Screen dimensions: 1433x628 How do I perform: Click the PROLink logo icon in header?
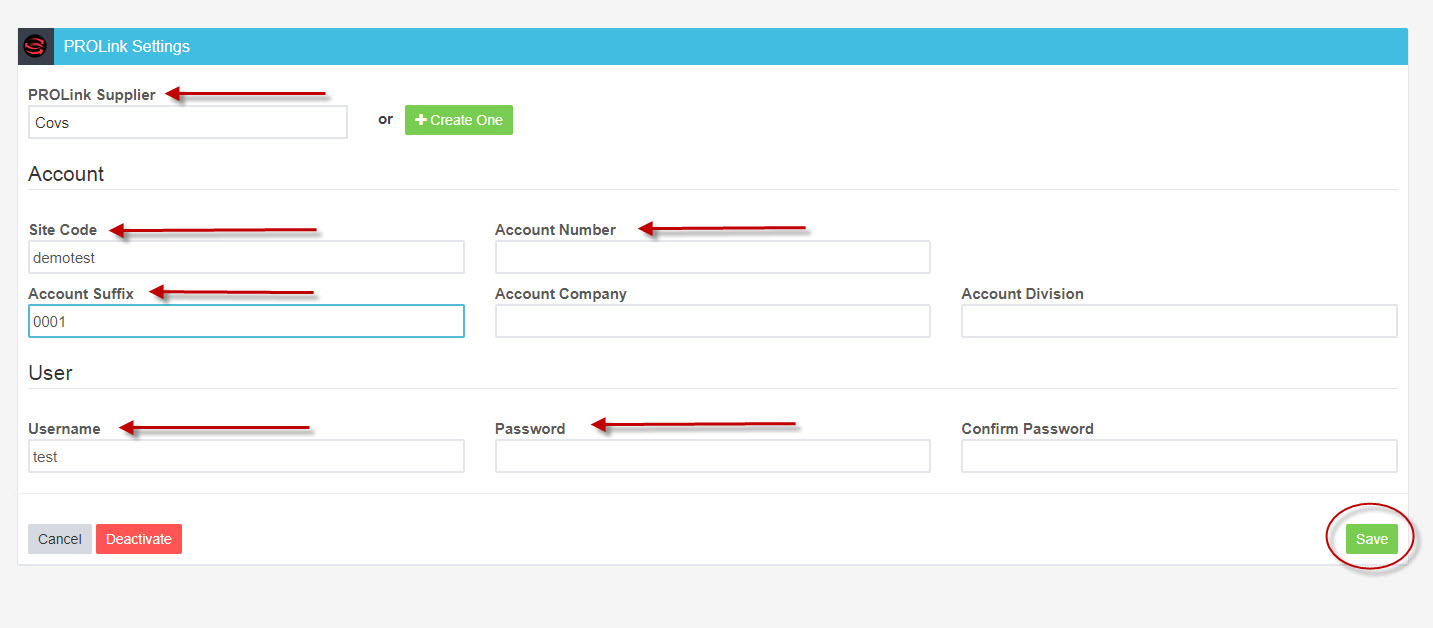click(x=36, y=46)
